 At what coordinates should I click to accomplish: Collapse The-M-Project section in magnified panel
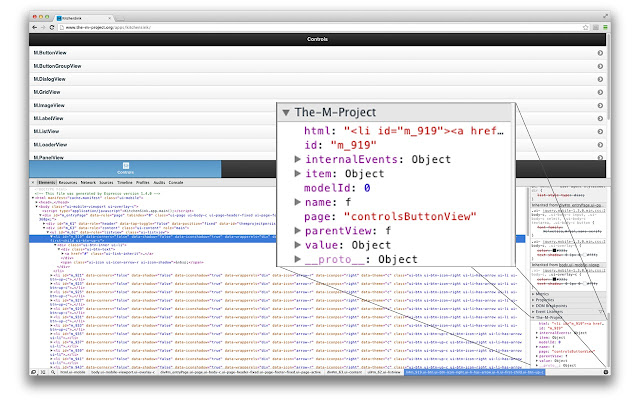286,112
